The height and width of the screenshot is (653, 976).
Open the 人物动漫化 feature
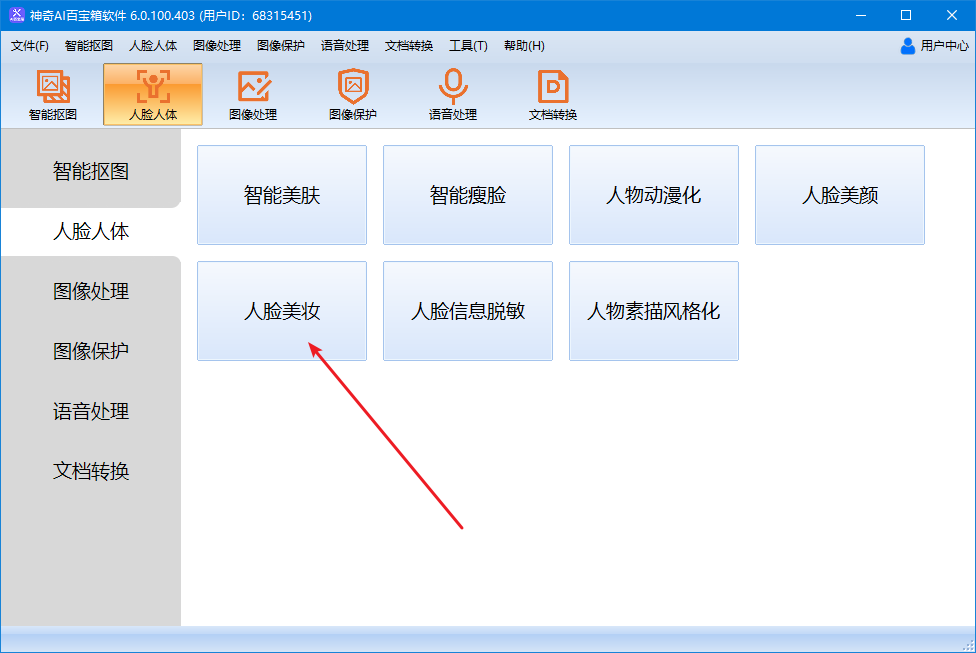point(654,195)
